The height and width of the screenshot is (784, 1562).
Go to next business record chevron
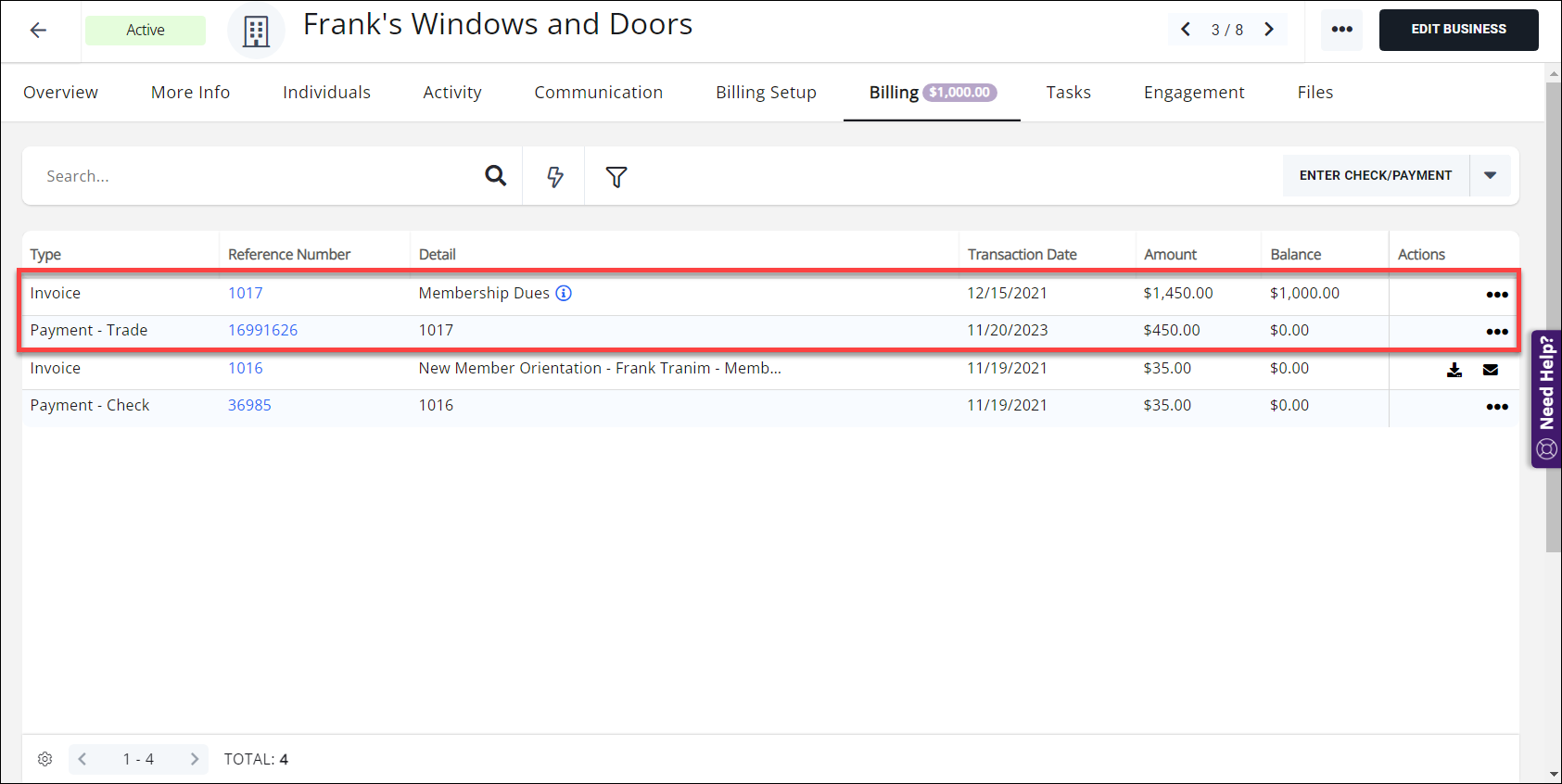pyautogui.click(x=1269, y=30)
